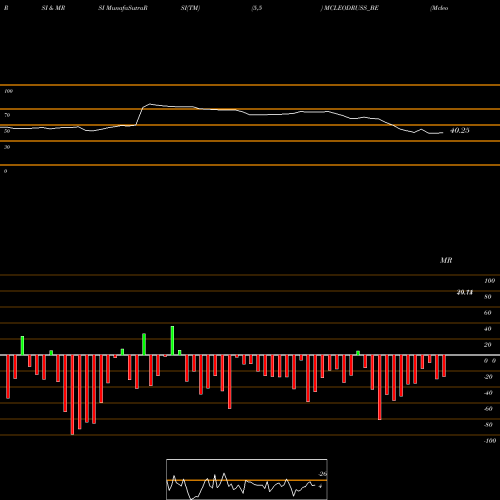Image resolution: width=500 pixels, height=500 pixels.
Task: Click the MCLEODRUSS_BE symbol title text
Action: coord(351,8)
